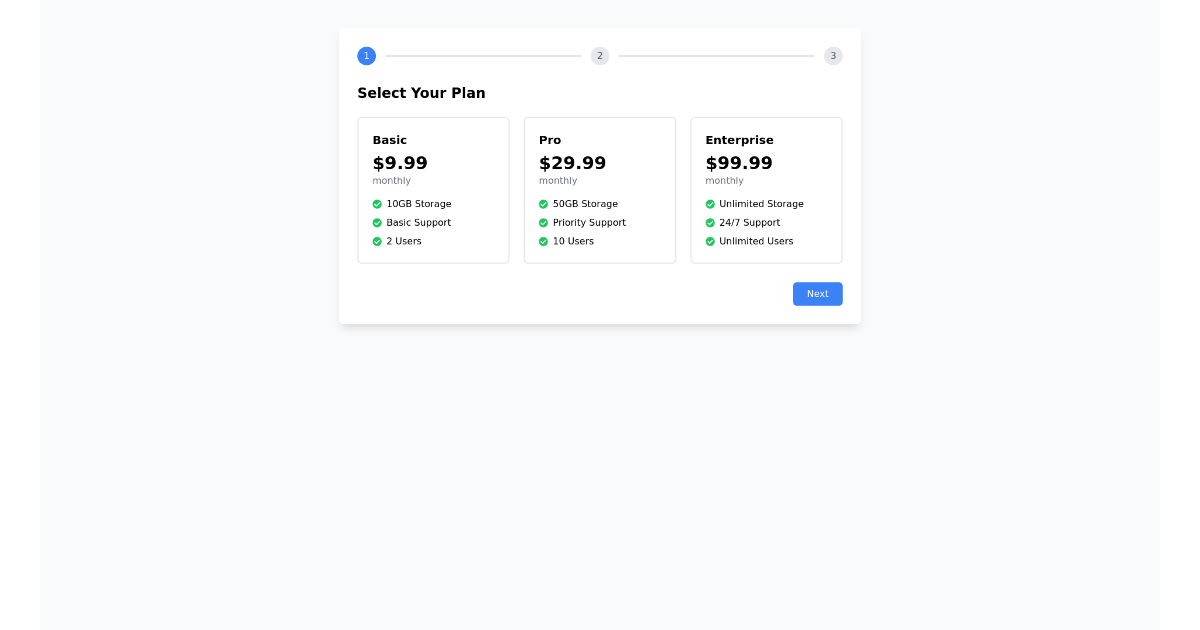Click the Next button

pyautogui.click(x=817, y=293)
